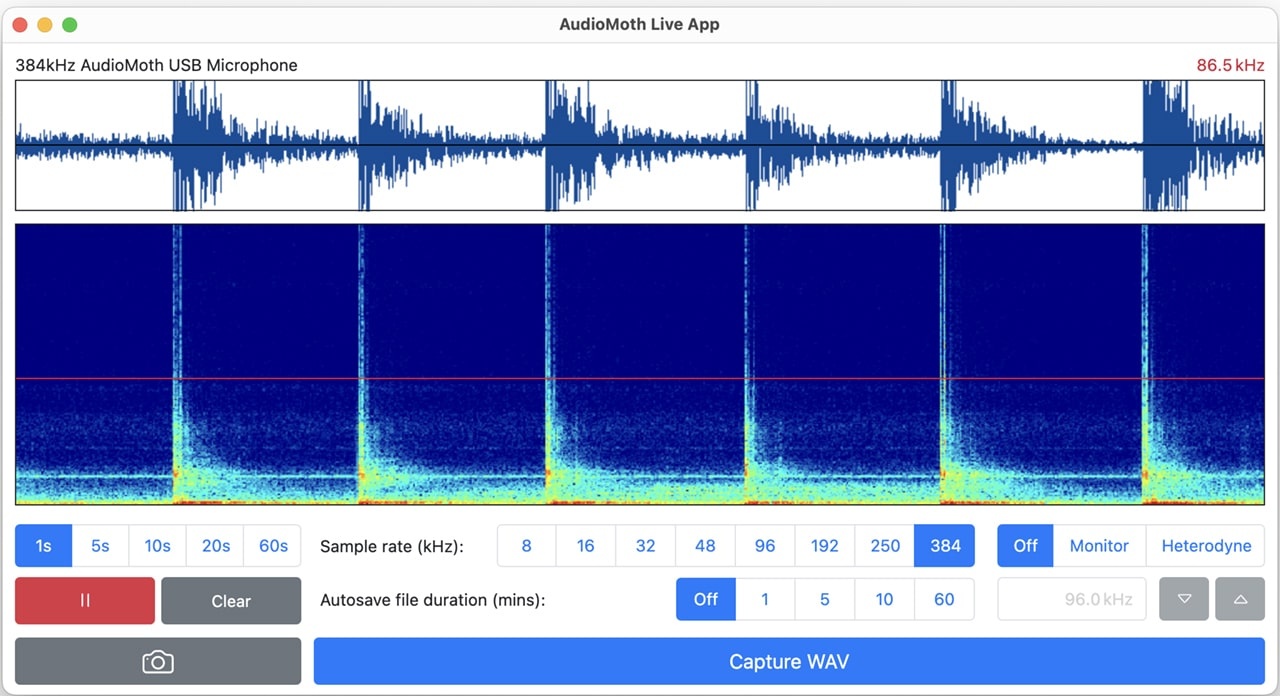Click the 384kHz AudioMoth USB Microphone label
The width and height of the screenshot is (1280, 696).
[x=156, y=65]
